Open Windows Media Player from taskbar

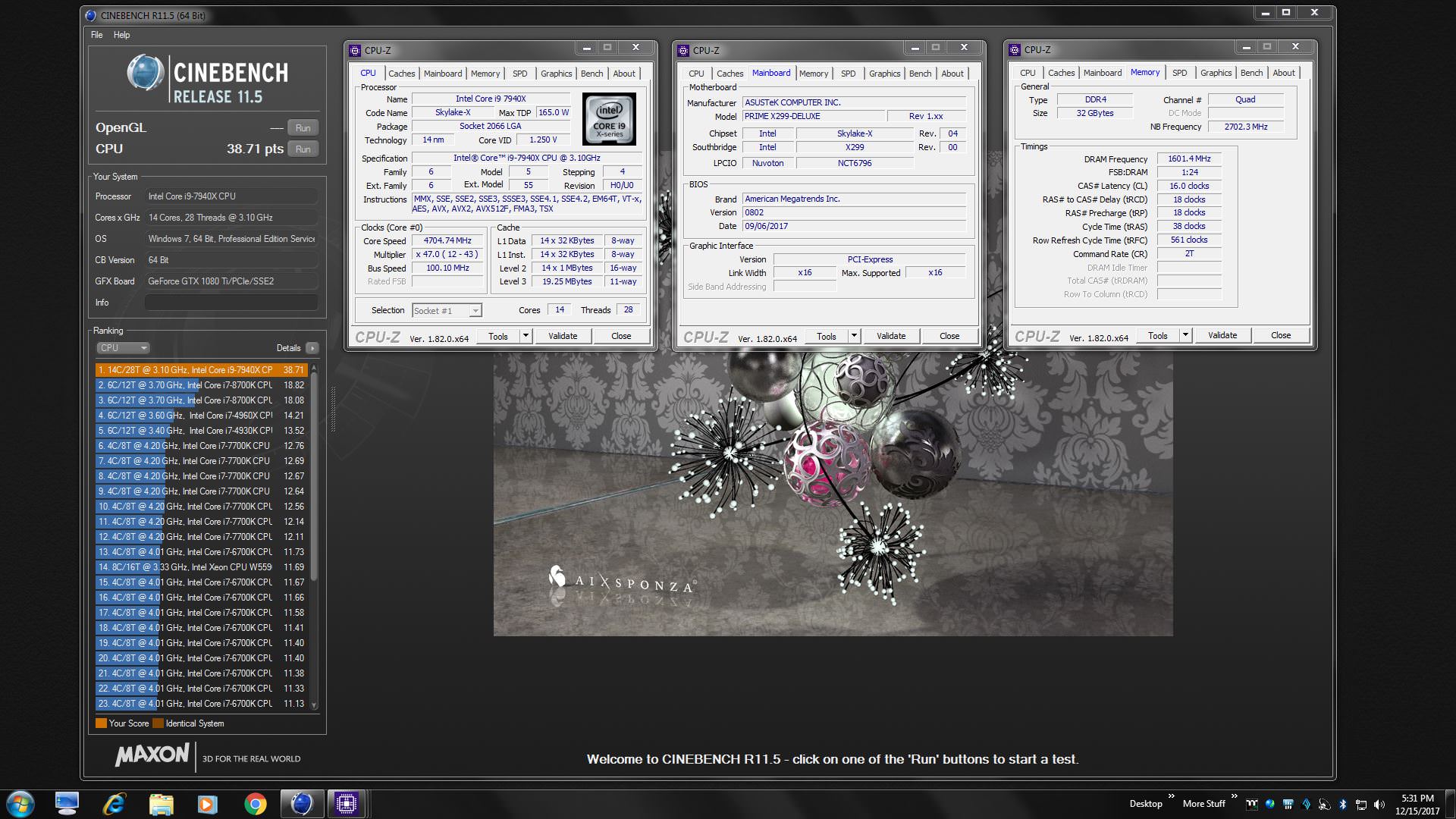pyautogui.click(x=207, y=804)
